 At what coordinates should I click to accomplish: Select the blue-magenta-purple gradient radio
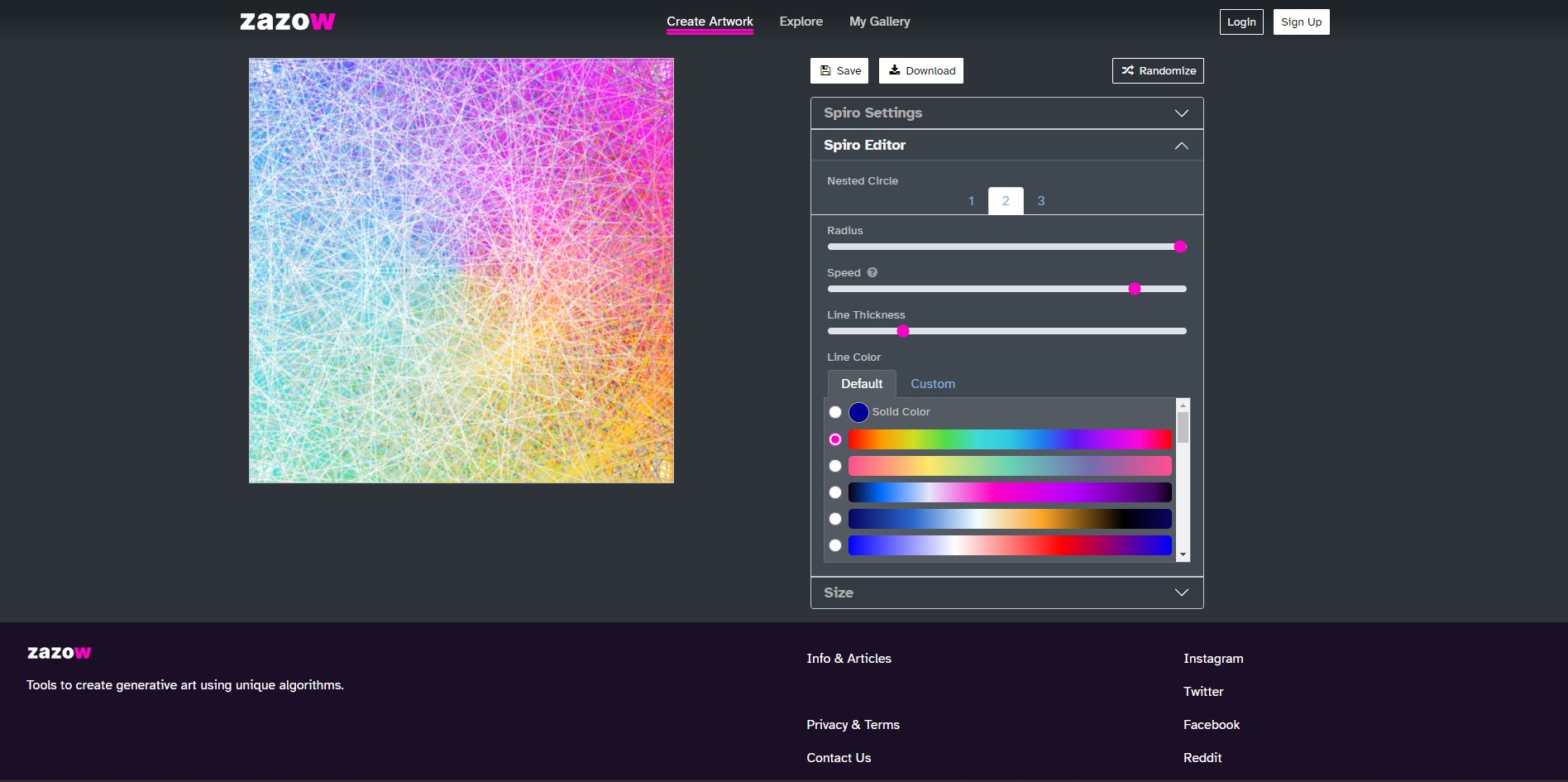[x=835, y=492]
